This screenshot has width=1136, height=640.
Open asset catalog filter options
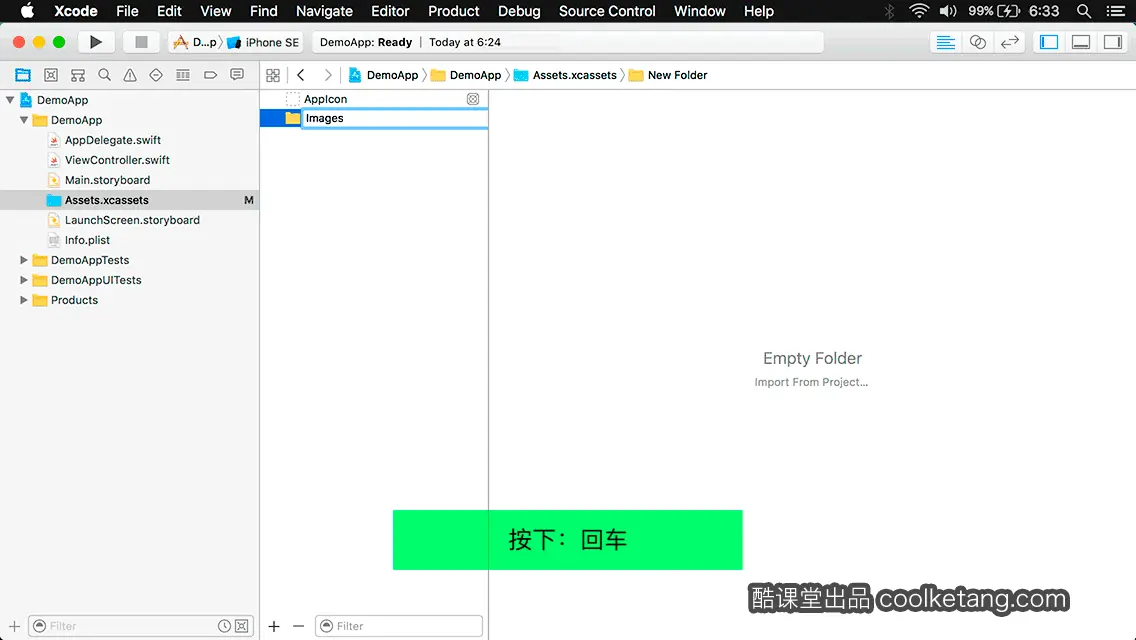327,626
